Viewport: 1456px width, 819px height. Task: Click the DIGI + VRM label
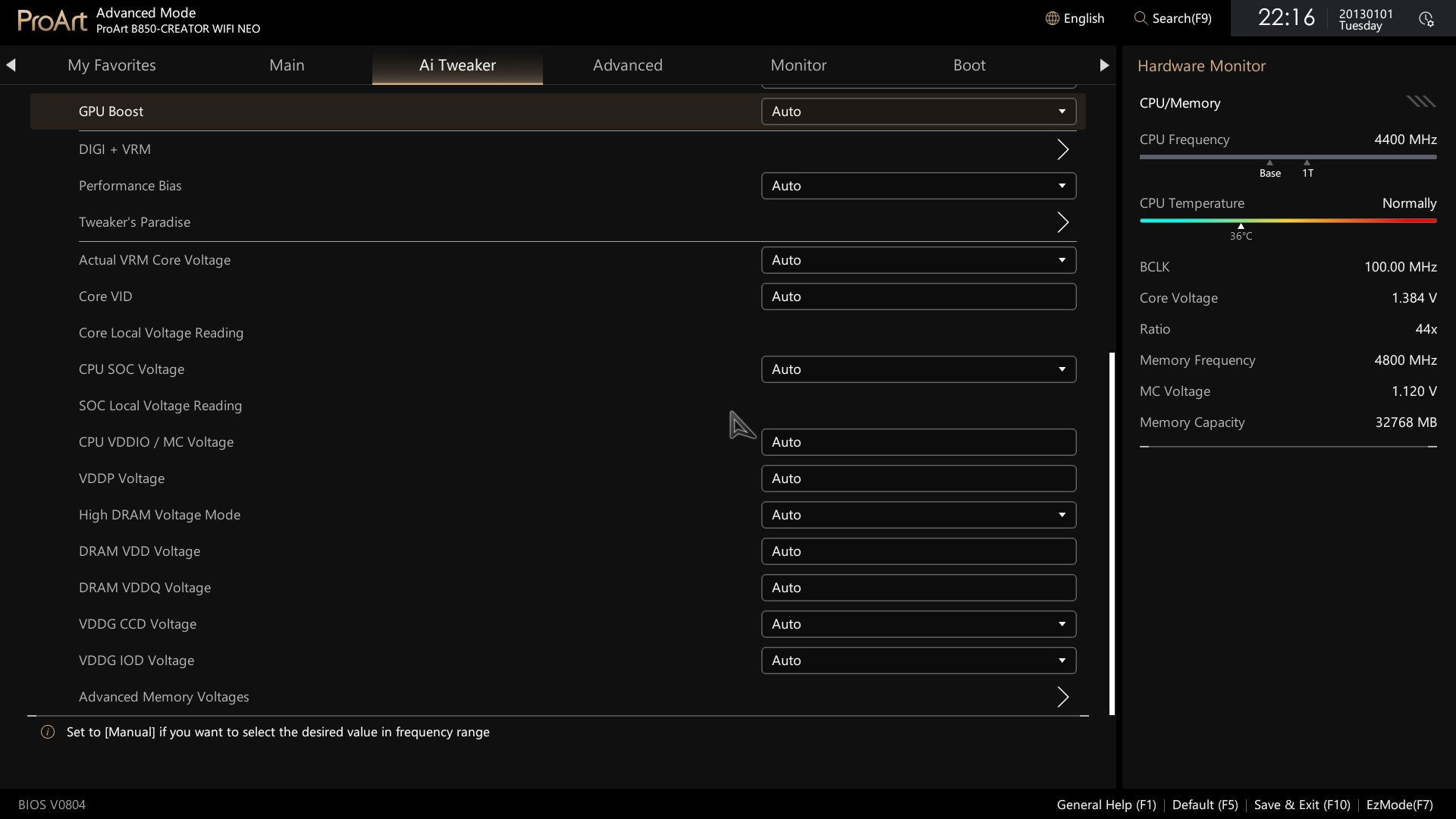pos(115,149)
